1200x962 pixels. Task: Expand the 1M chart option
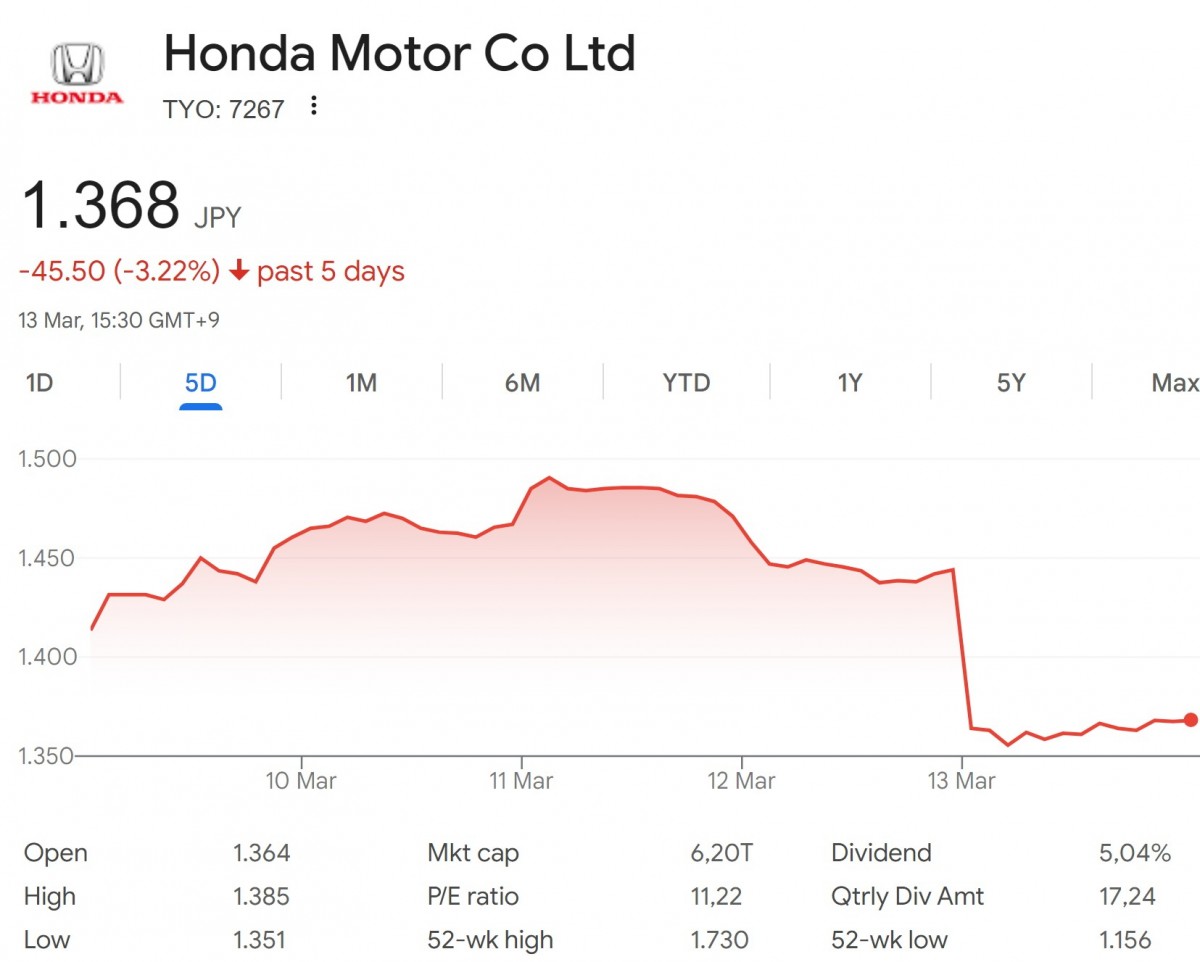(360, 383)
